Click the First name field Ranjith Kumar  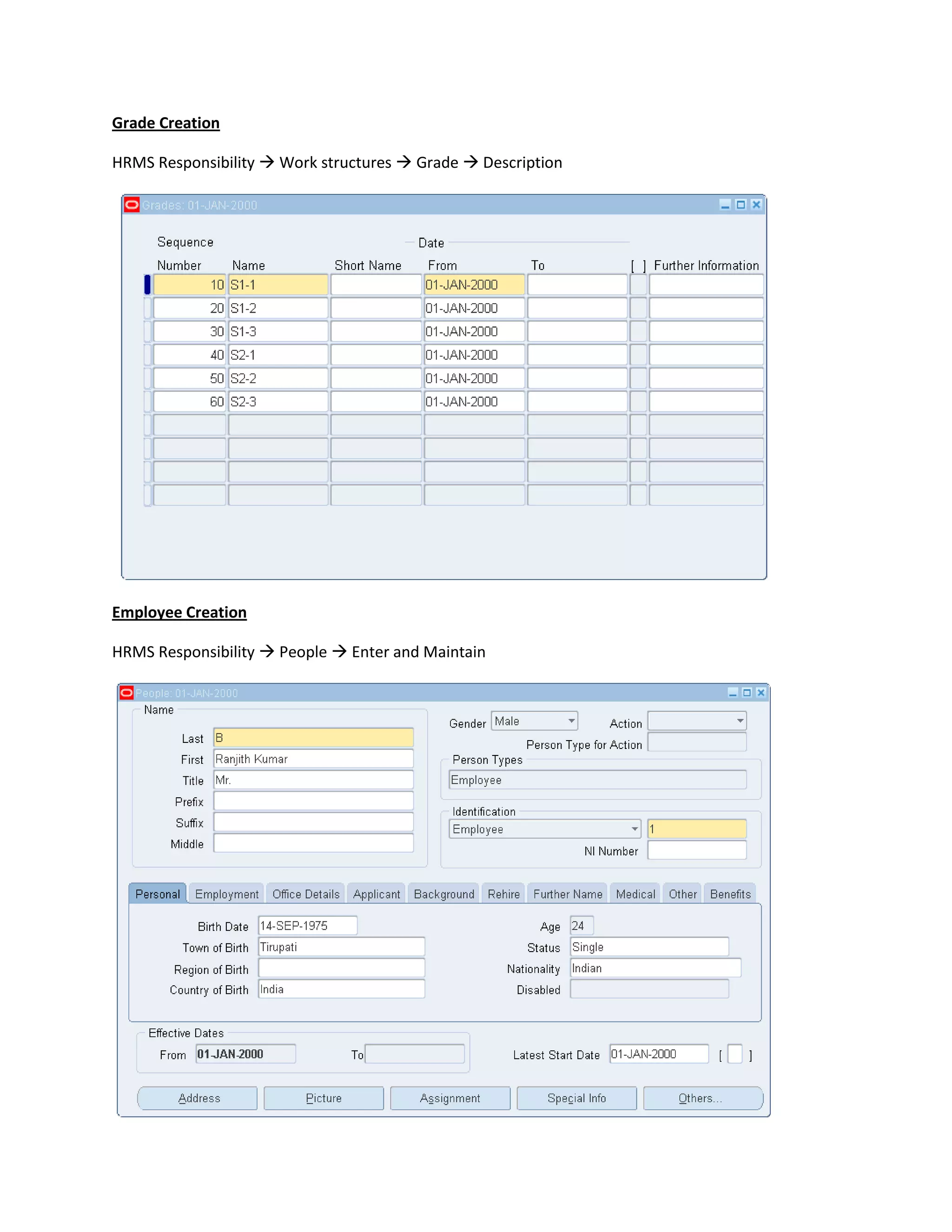313,759
